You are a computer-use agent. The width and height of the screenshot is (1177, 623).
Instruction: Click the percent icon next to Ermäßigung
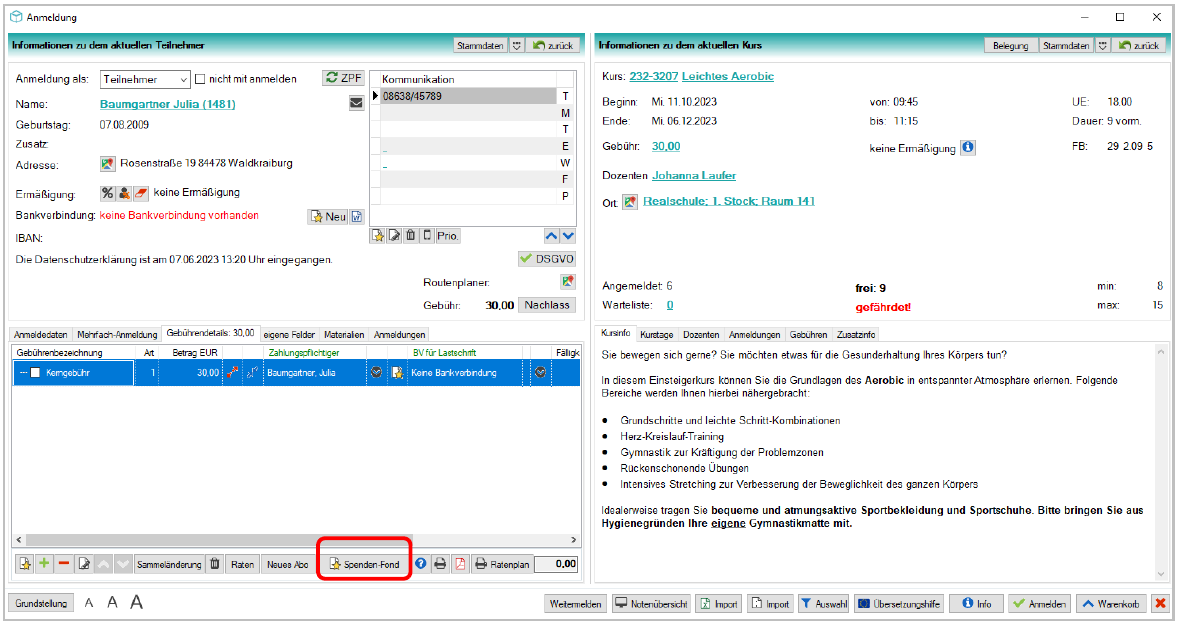point(107,193)
